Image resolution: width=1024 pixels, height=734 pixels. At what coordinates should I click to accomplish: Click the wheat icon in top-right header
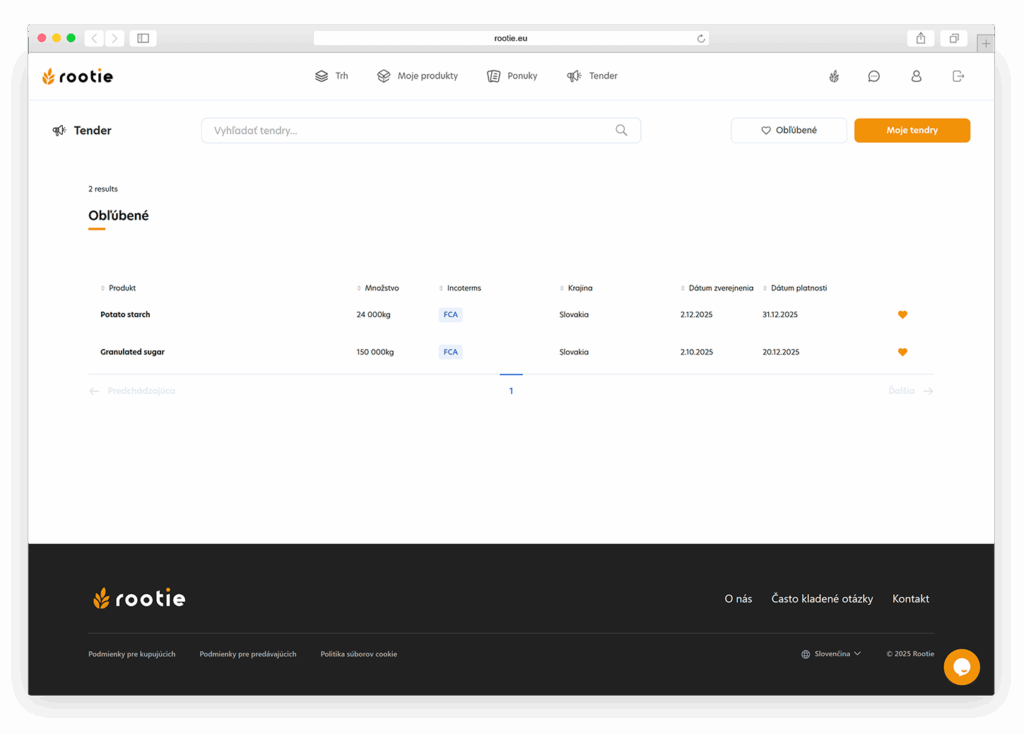(x=834, y=76)
